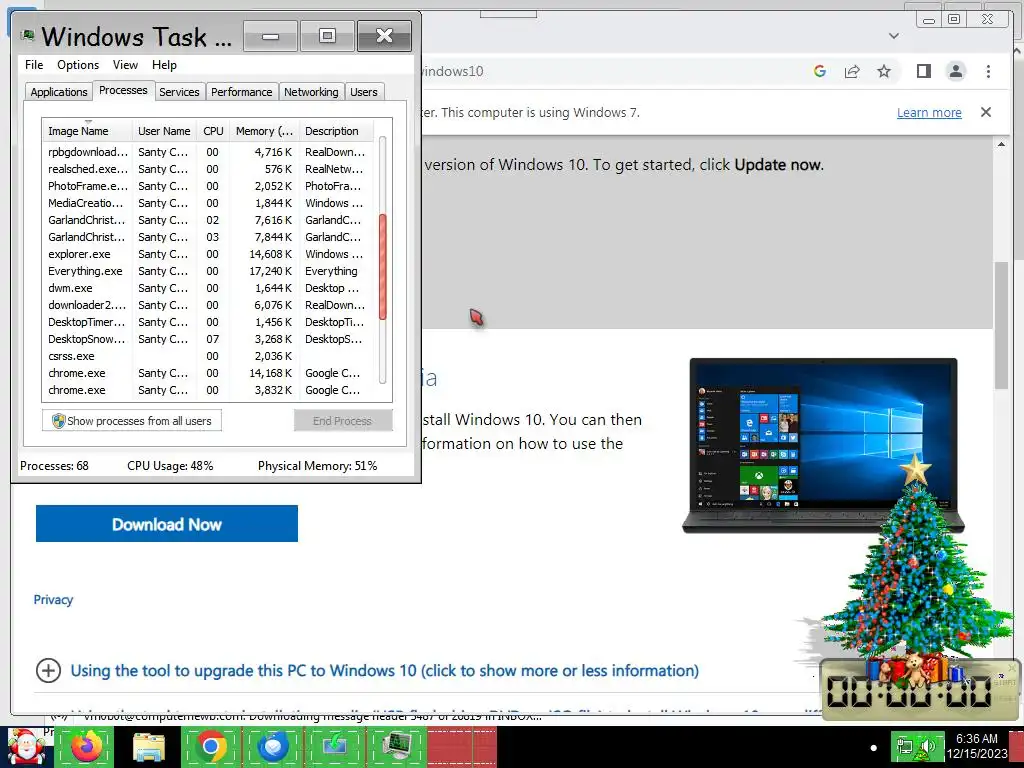
Task: Sort processes by CPU column
Action: 213,131
